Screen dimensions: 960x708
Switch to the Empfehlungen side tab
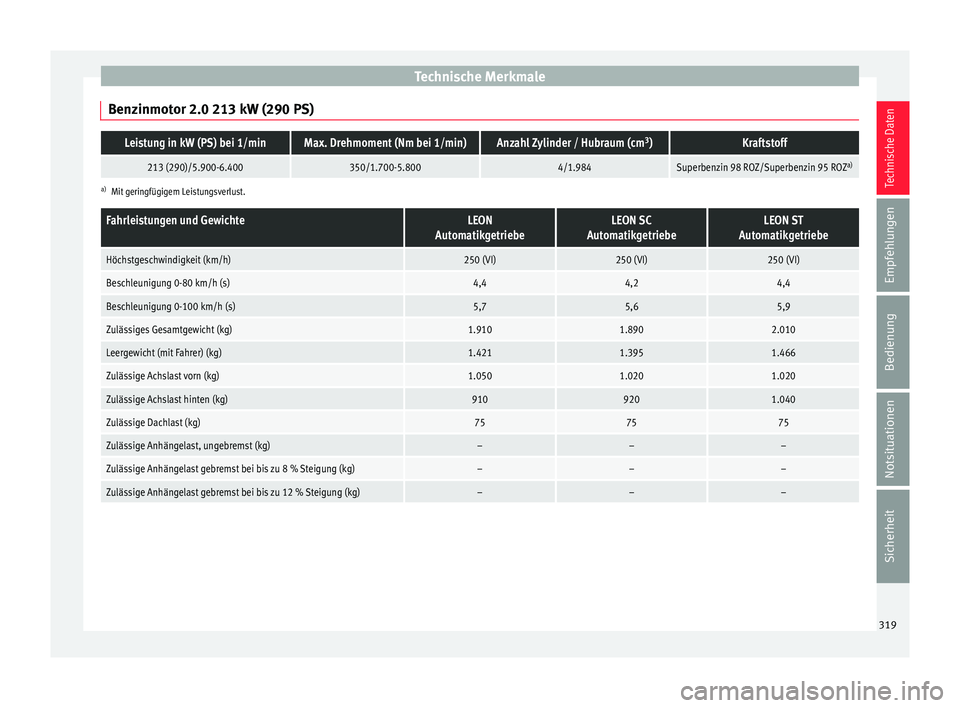[x=892, y=245]
